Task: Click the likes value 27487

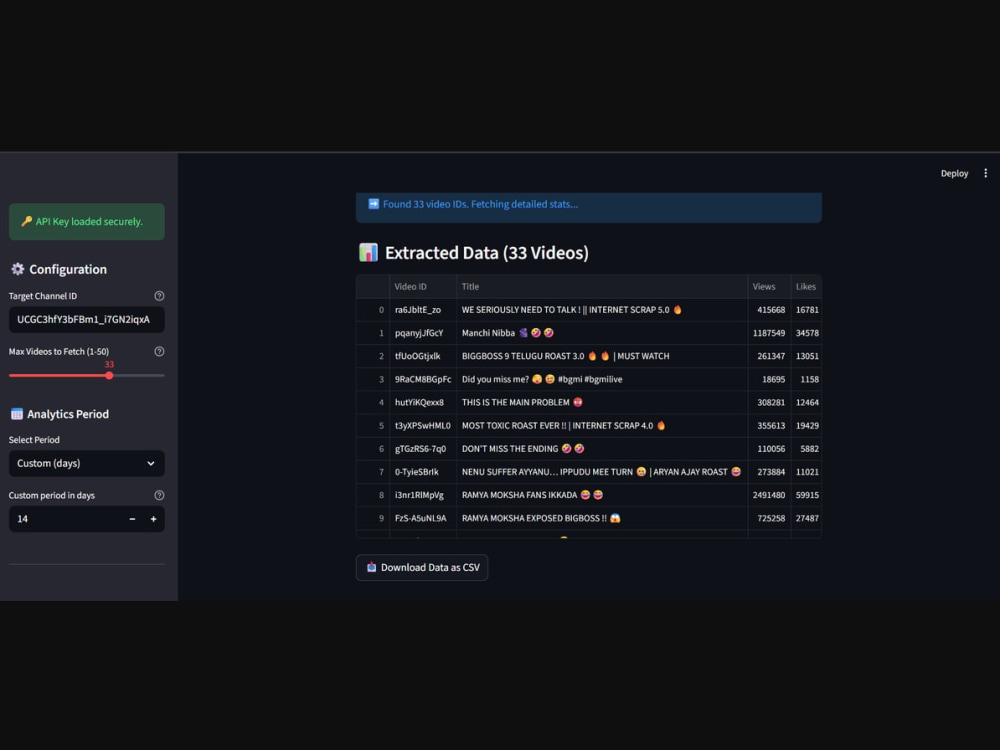Action: (806, 518)
